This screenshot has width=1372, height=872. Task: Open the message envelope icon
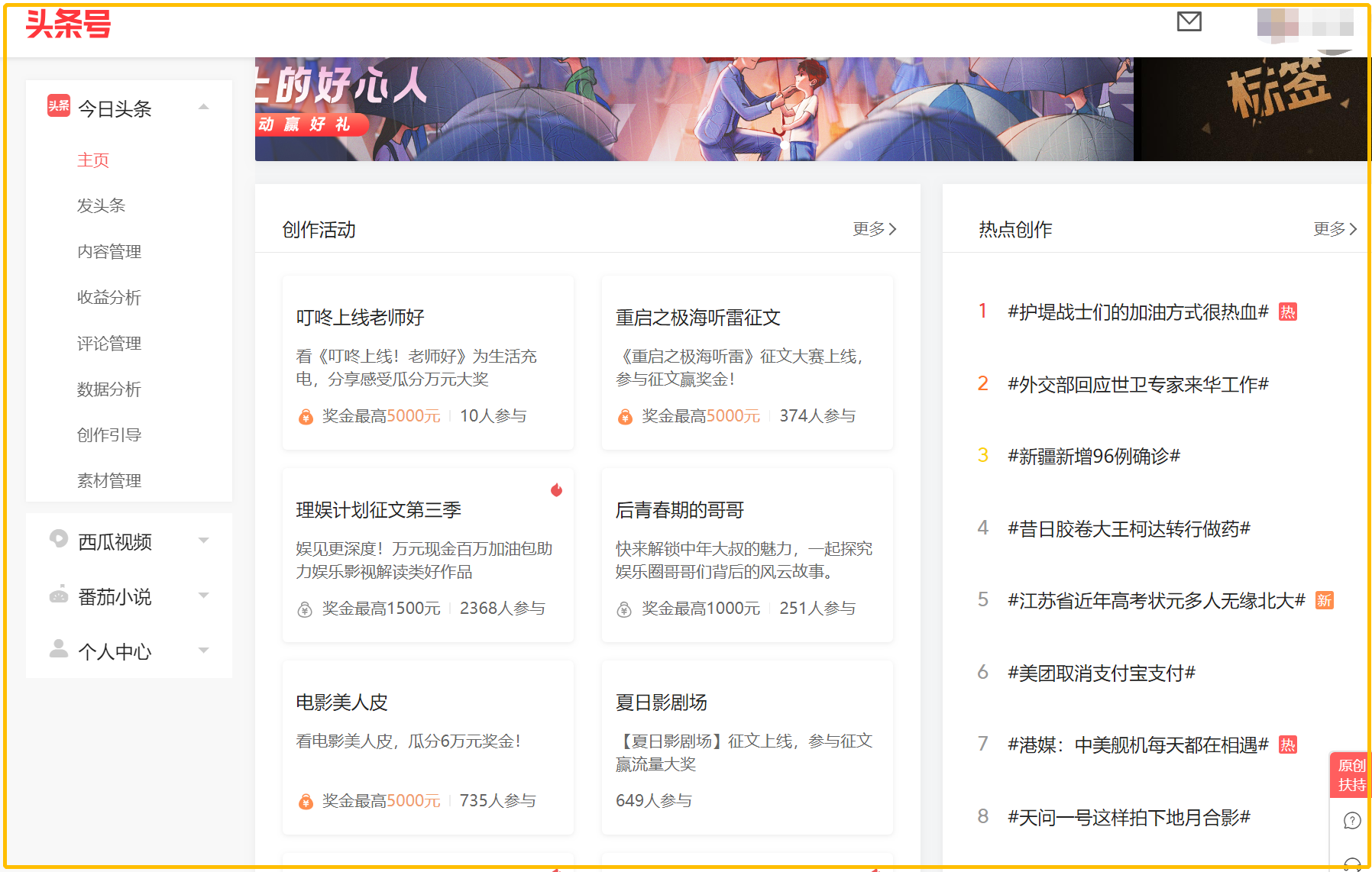pos(1189,22)
